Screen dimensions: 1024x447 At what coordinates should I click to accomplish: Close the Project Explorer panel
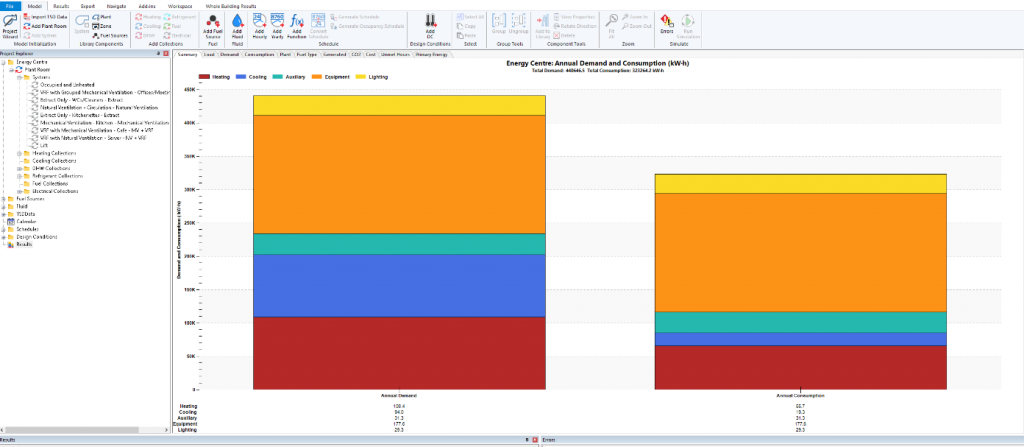166,54
